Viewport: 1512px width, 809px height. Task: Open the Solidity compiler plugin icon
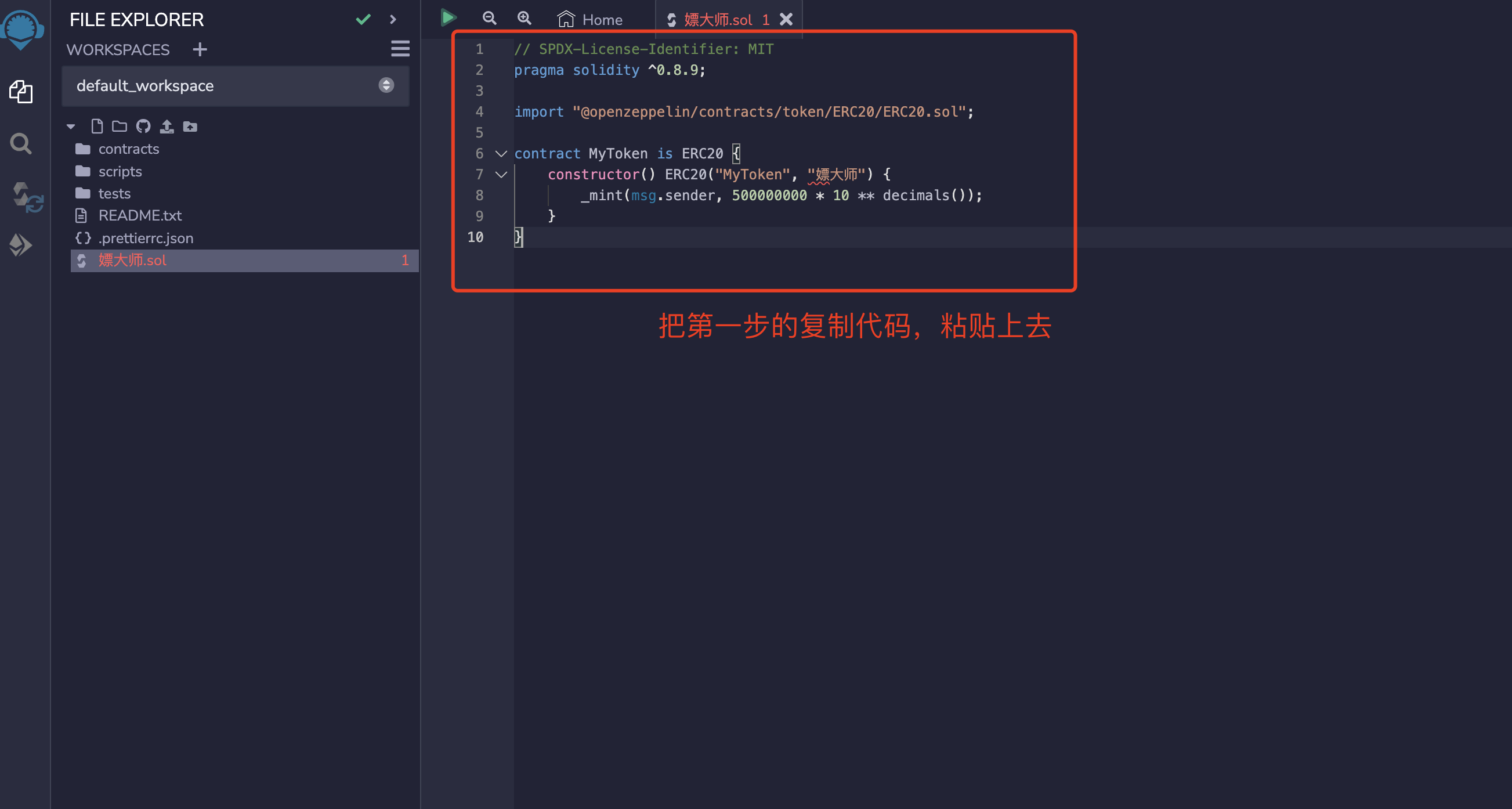click(26, 197)
